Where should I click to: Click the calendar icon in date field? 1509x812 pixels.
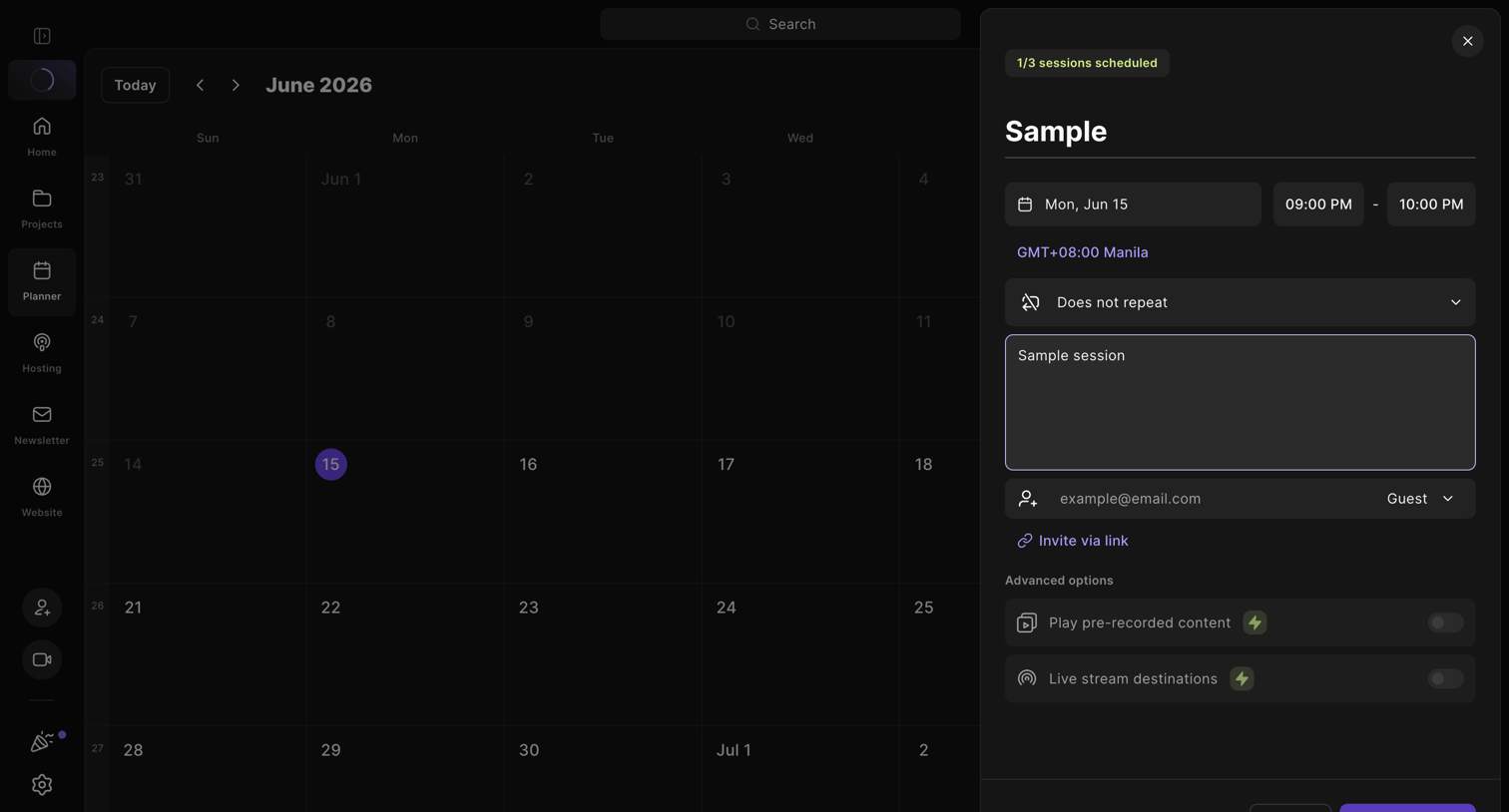[x=1025, y=204]
